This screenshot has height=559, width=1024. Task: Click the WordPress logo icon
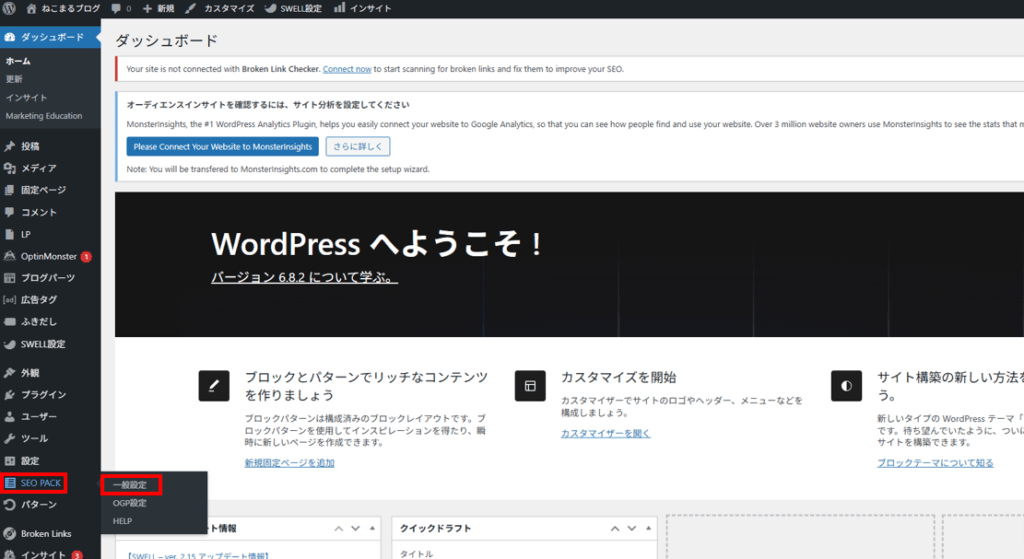tap(9, 8)
